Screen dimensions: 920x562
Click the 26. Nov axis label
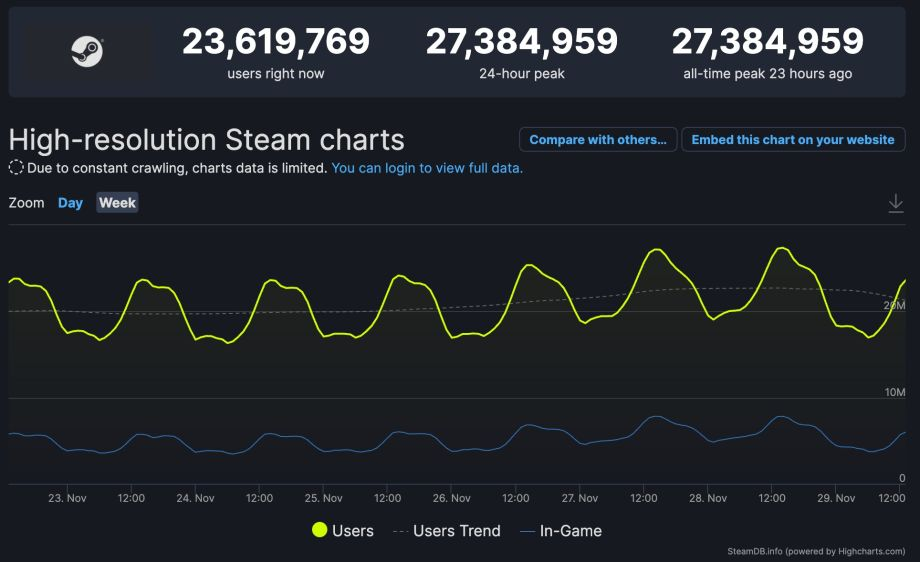[x=452, y=498]
